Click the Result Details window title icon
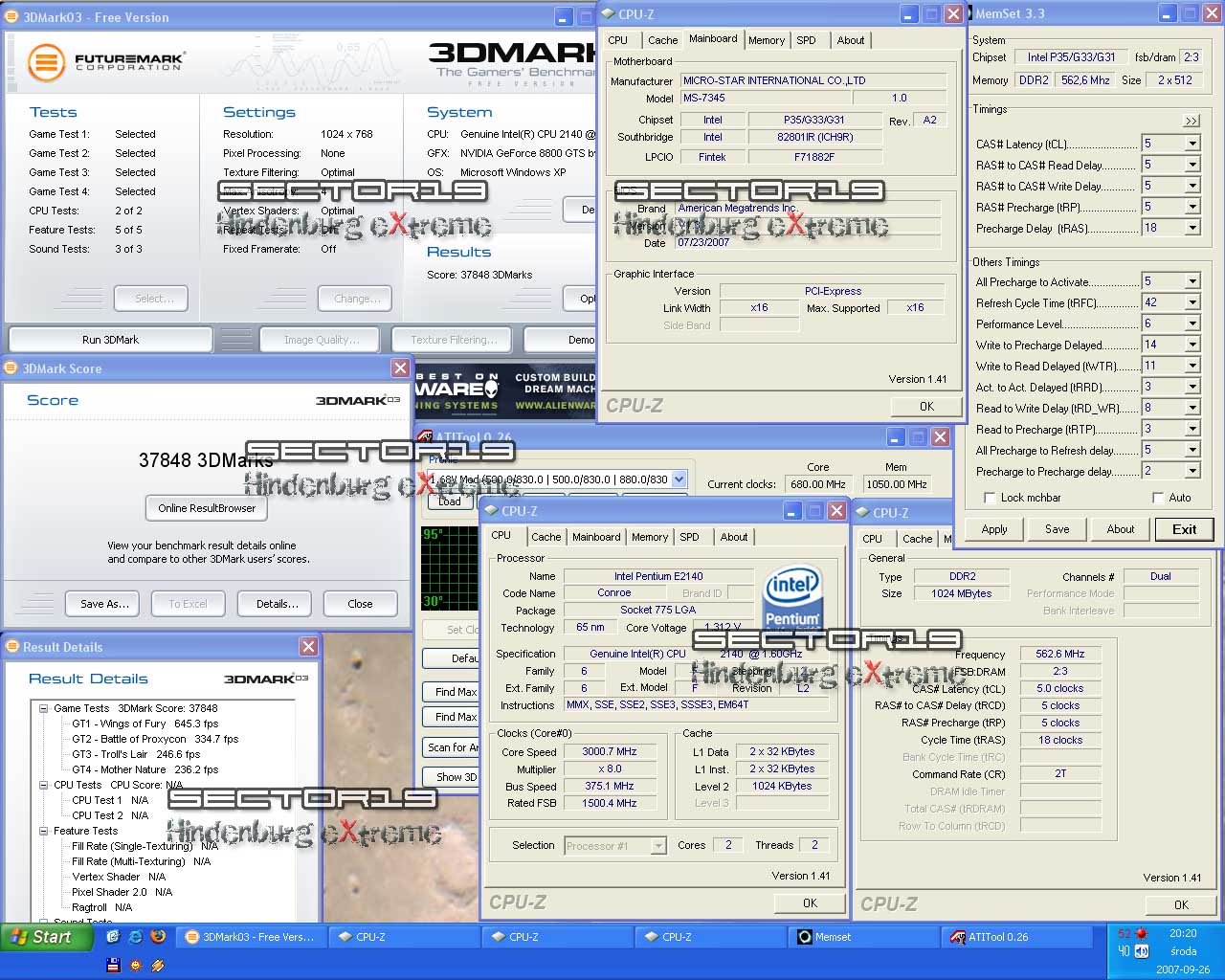Viewport: 1225px width, 980px height. [x=12, y=646]
